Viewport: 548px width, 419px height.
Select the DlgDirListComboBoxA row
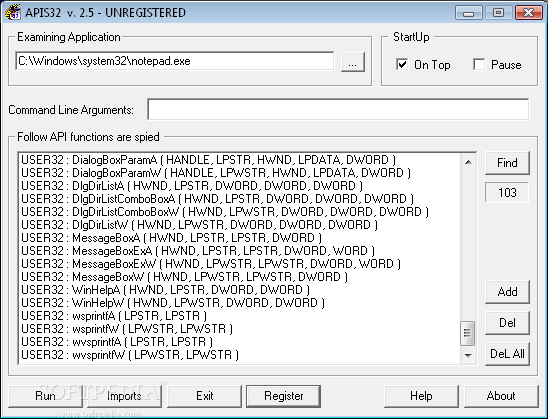tap(240, 199)
